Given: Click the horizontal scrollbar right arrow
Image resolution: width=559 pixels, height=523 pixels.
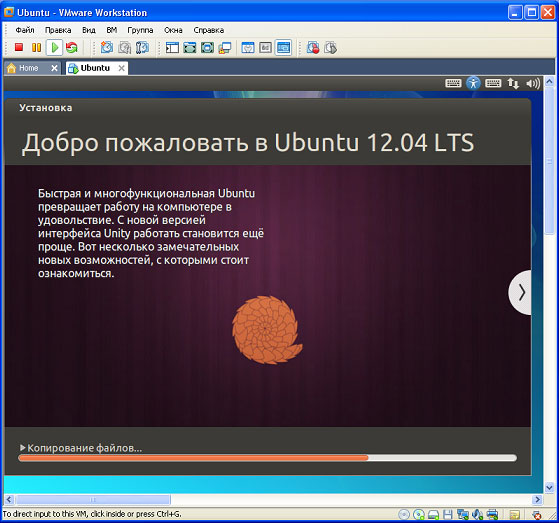Looking at the screenshot, I should tap(537, 499).
